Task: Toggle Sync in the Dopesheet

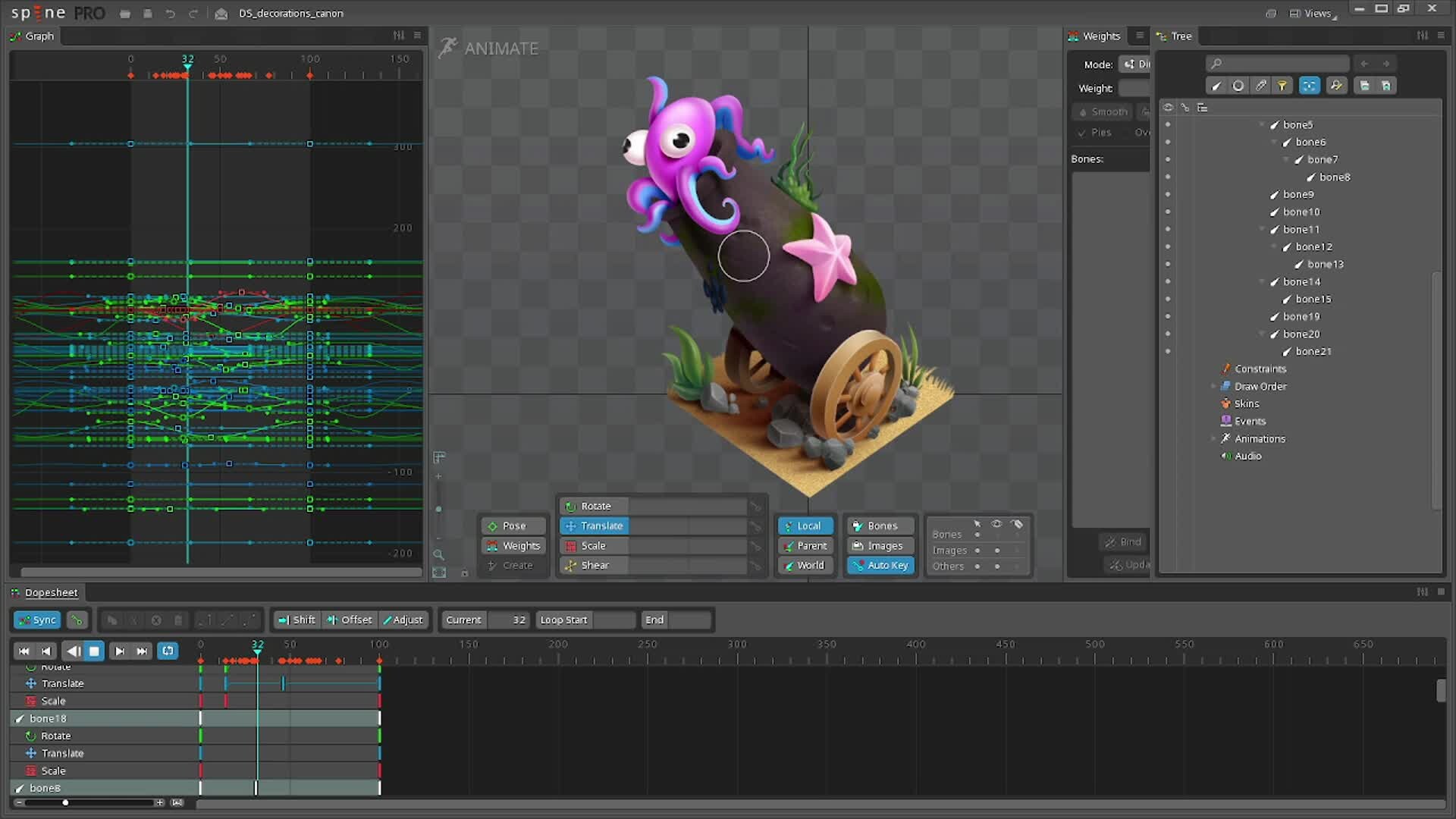Action: pyautogui.click(x=36, y=620)
